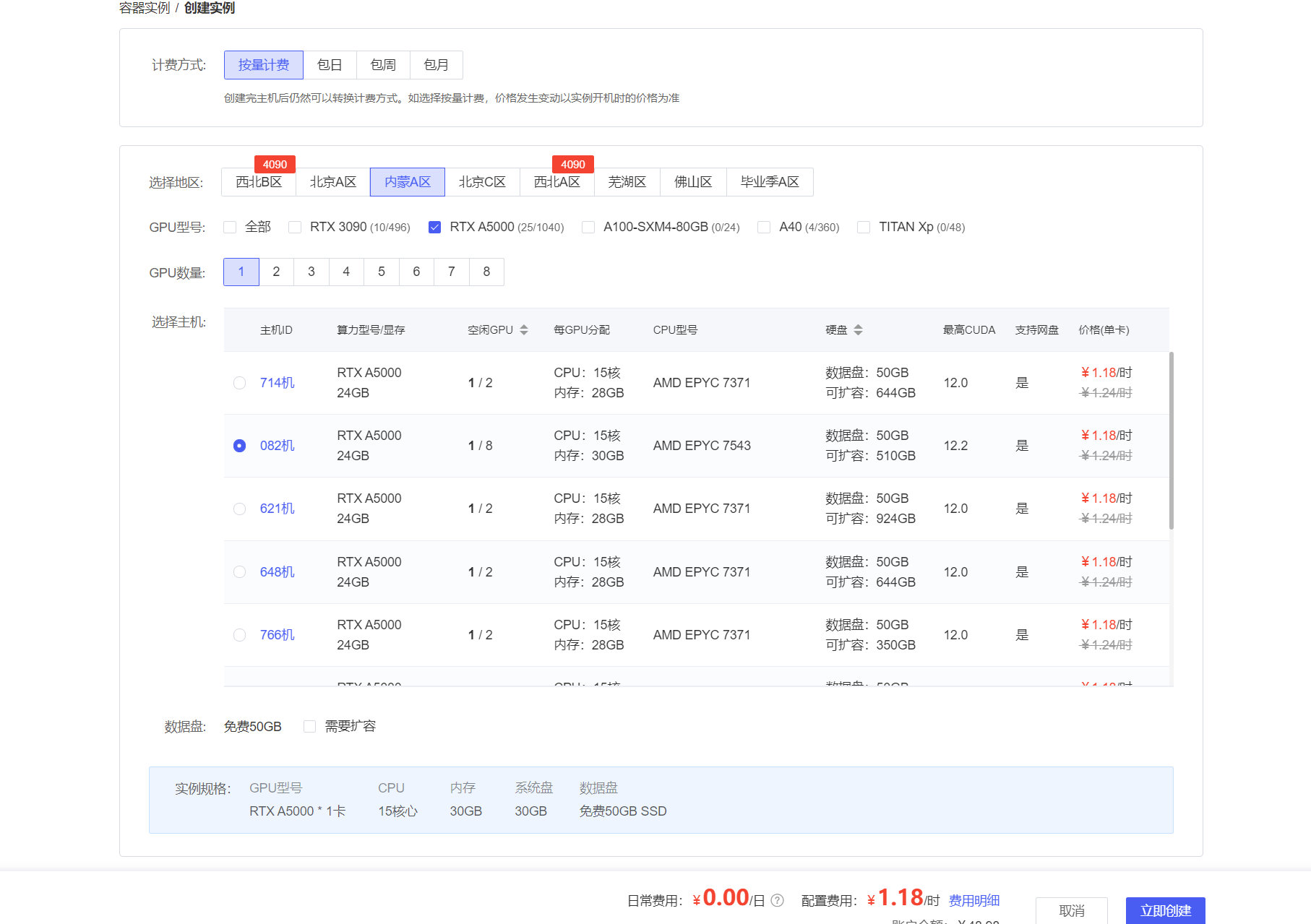This screenshot has height=924, width=1311.
Task: Choose the 内蒙A区 region
Action: 408,182
